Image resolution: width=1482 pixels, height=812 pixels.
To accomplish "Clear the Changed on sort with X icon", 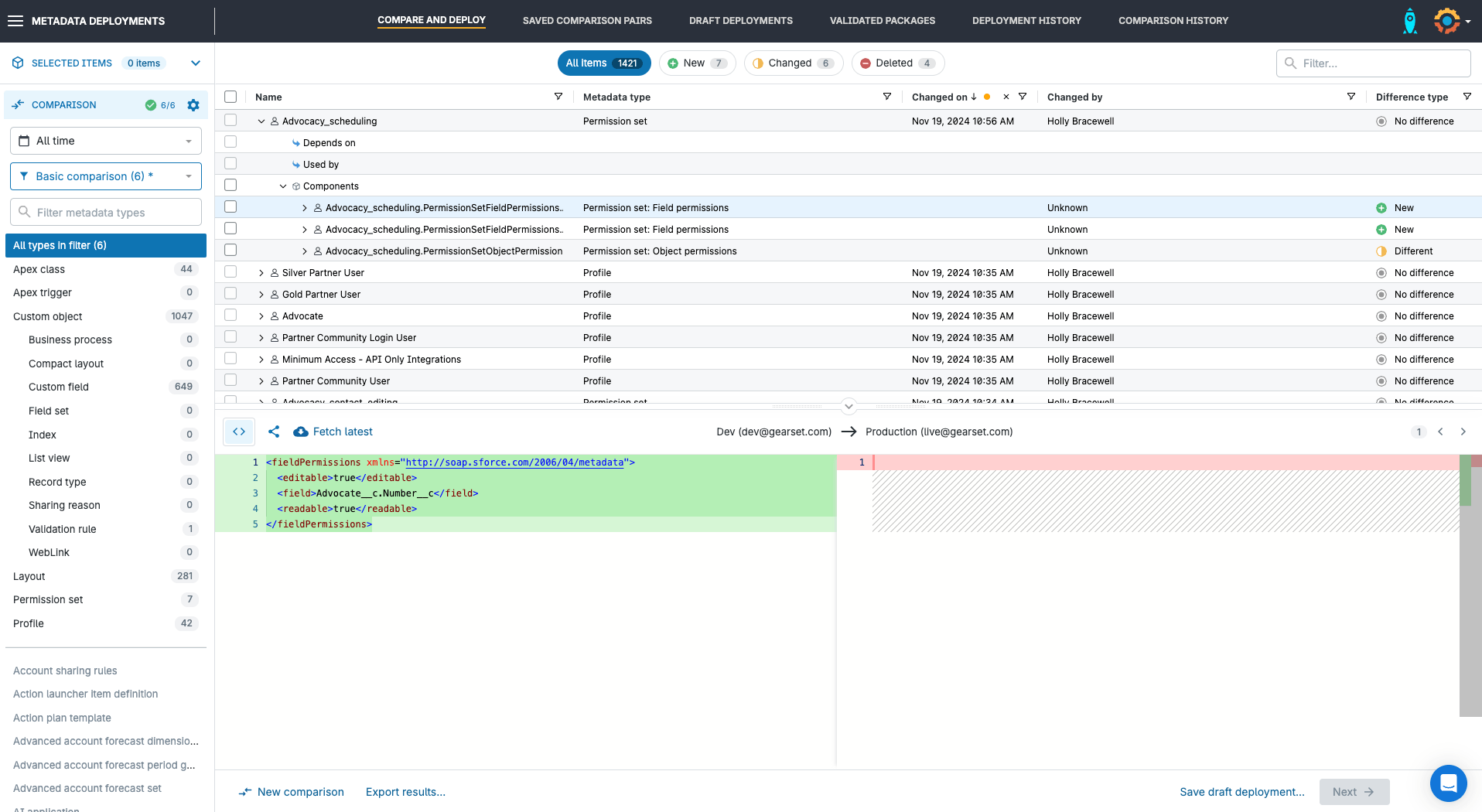I will pos(1006,97).
